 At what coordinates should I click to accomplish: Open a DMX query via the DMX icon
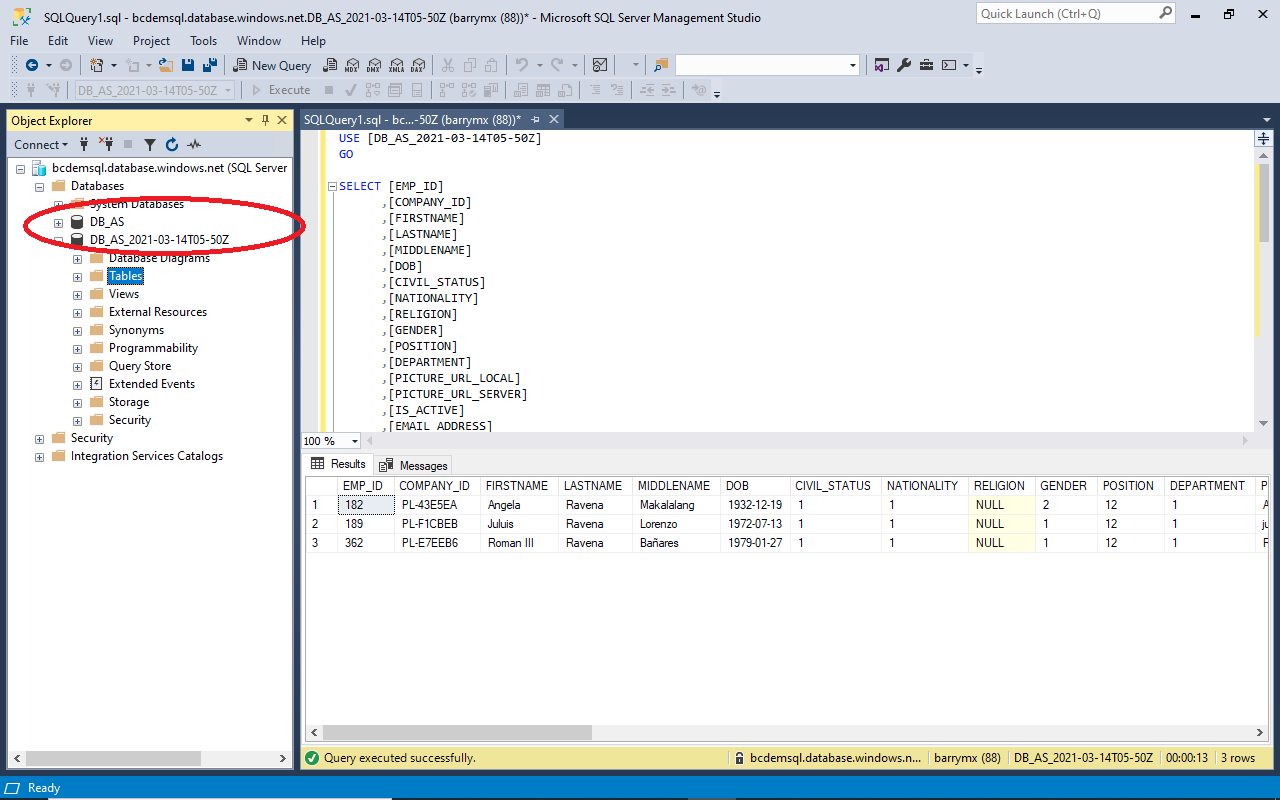click(373, 65)
